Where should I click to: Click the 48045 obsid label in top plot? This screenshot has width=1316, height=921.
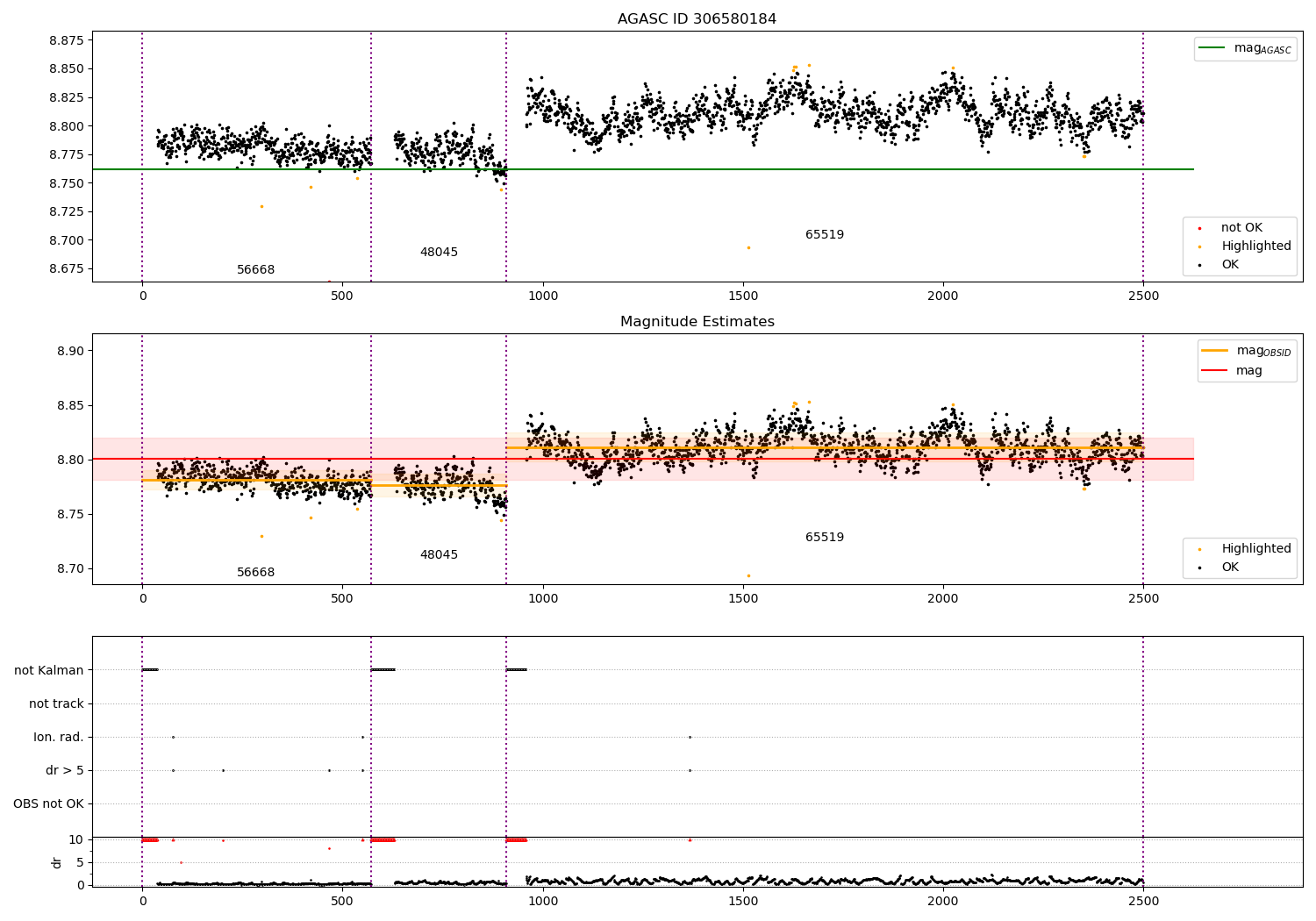pos(439,252)
